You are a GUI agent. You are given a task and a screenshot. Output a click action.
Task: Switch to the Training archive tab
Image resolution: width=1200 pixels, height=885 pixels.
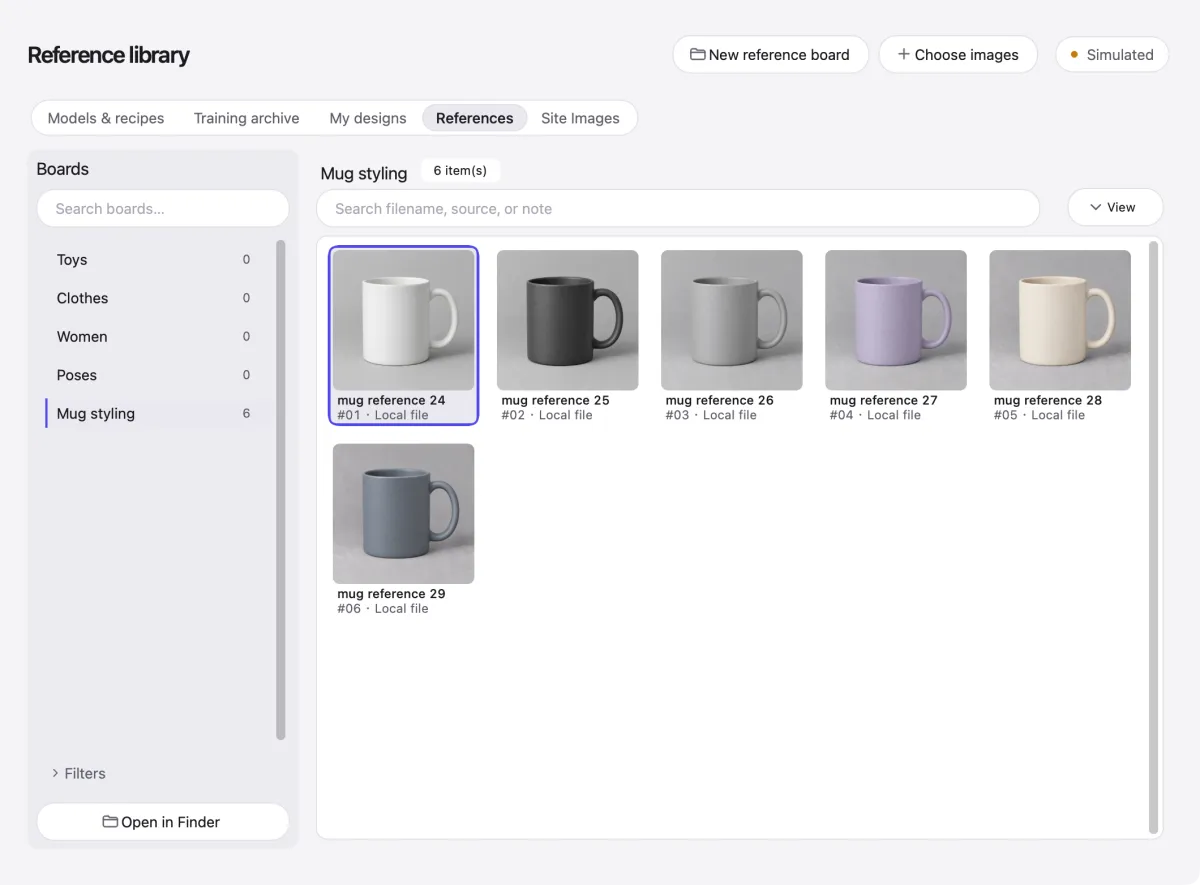(246, 118)
